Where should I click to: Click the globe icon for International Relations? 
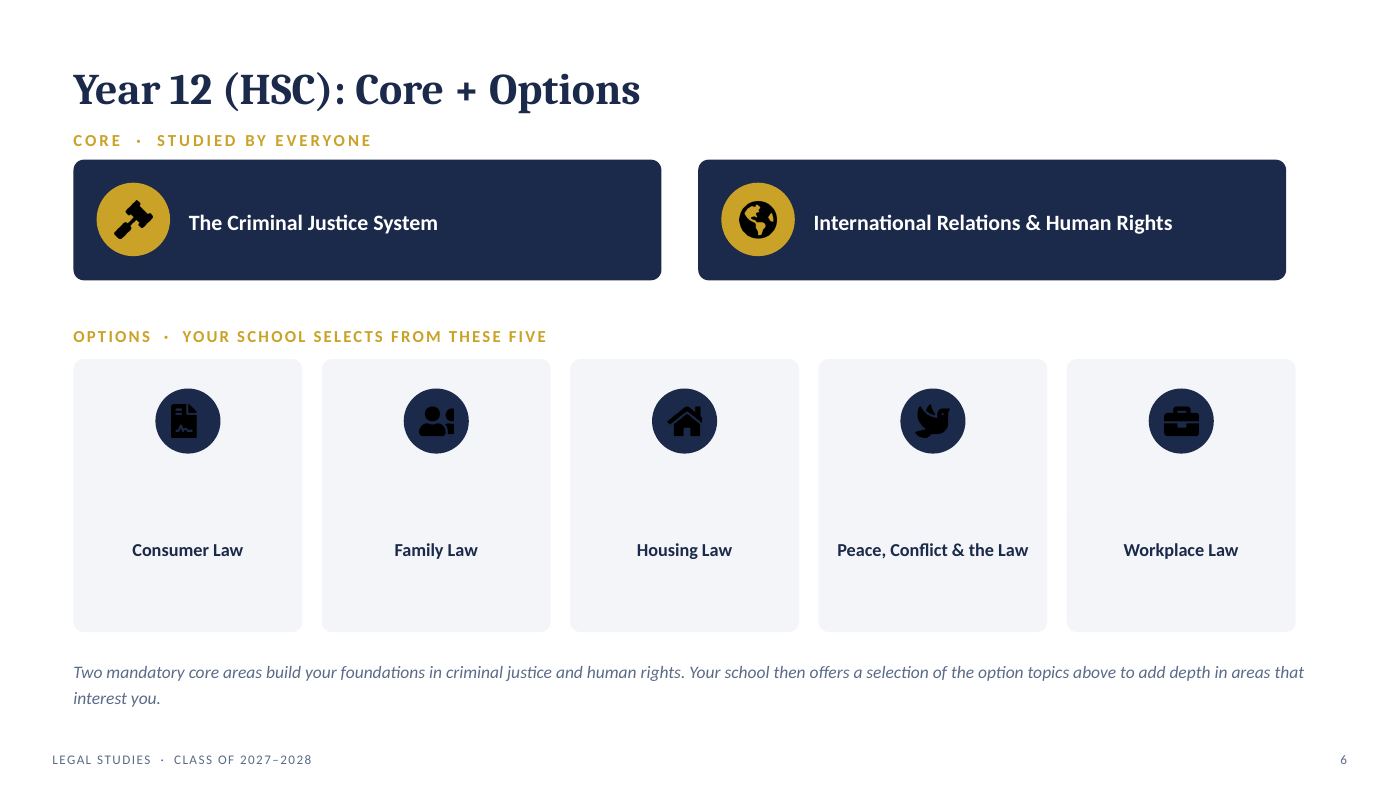pyautogui.click(x=758, y=220)
